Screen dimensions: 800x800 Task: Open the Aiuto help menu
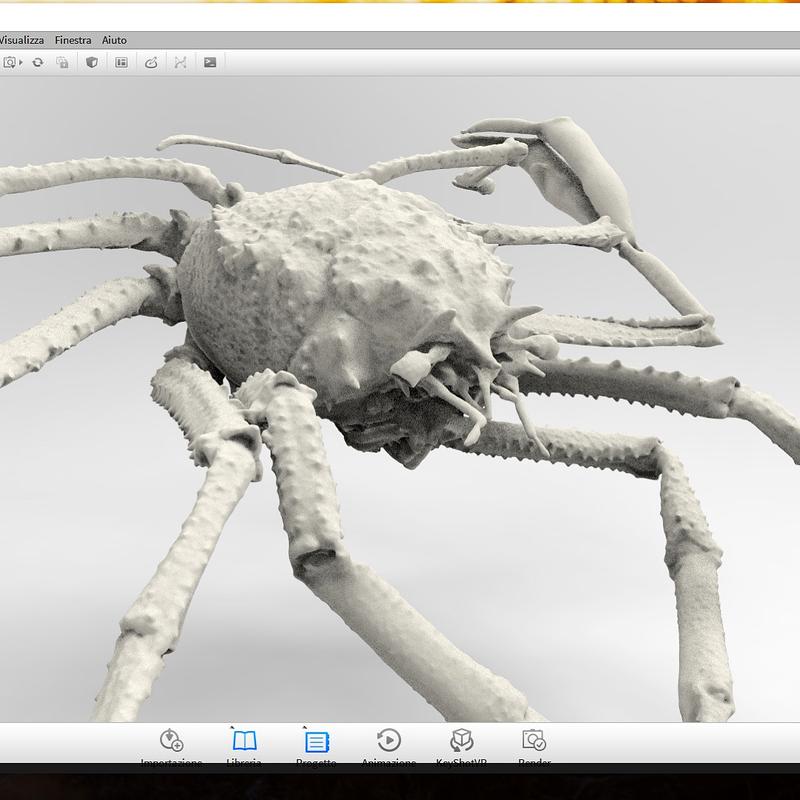pyautogui.click(x=114, y=40)
